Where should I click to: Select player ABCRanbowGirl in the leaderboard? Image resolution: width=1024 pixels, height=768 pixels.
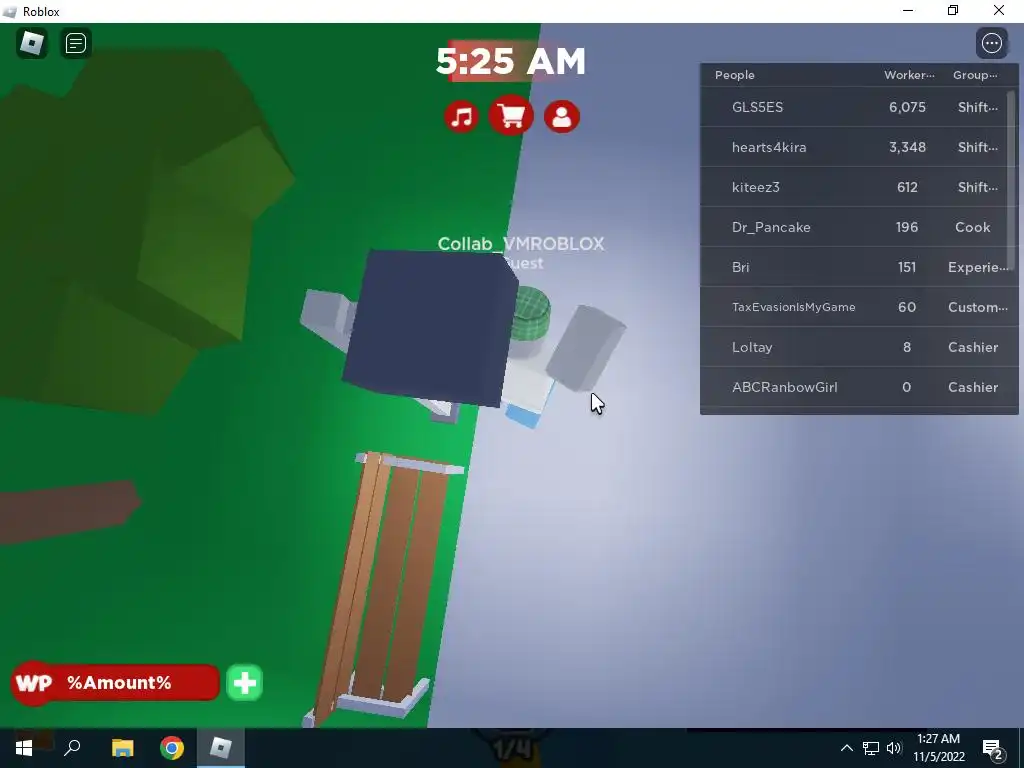point(855,387)
